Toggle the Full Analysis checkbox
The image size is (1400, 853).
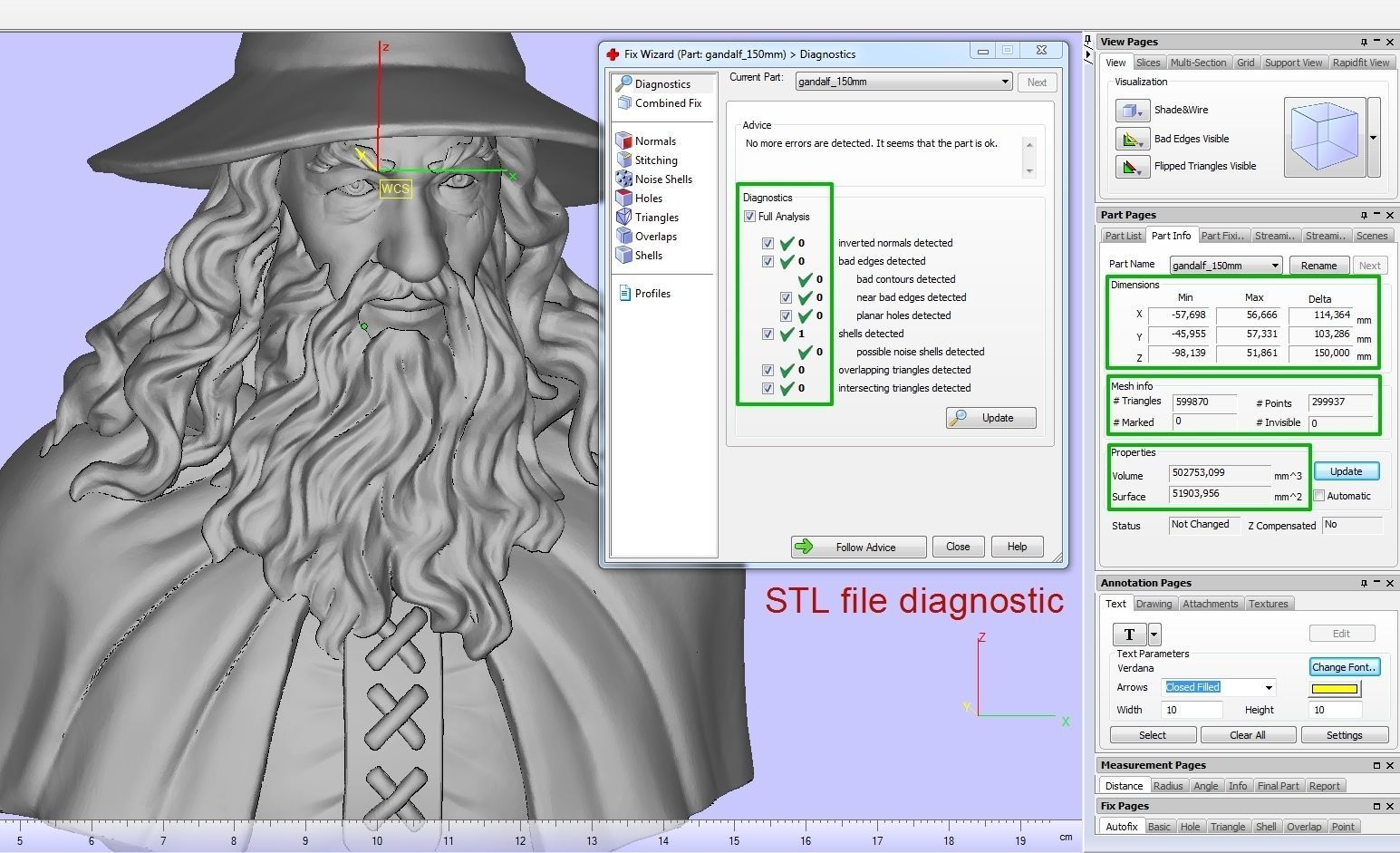(749, 217)
